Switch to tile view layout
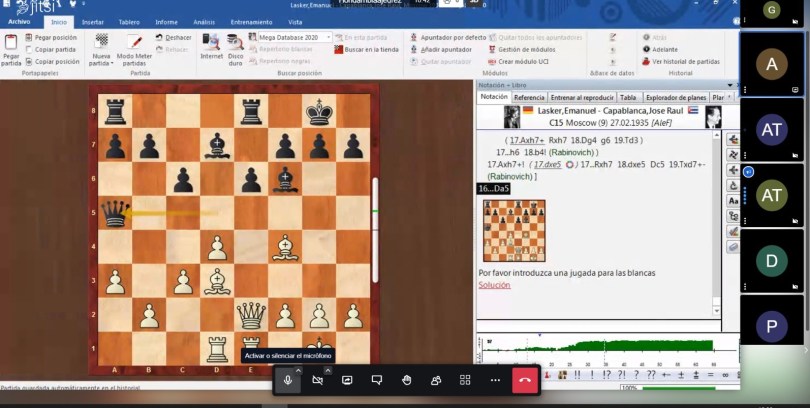Viewport: 810px width, 408px height. (x=465, y=380)
